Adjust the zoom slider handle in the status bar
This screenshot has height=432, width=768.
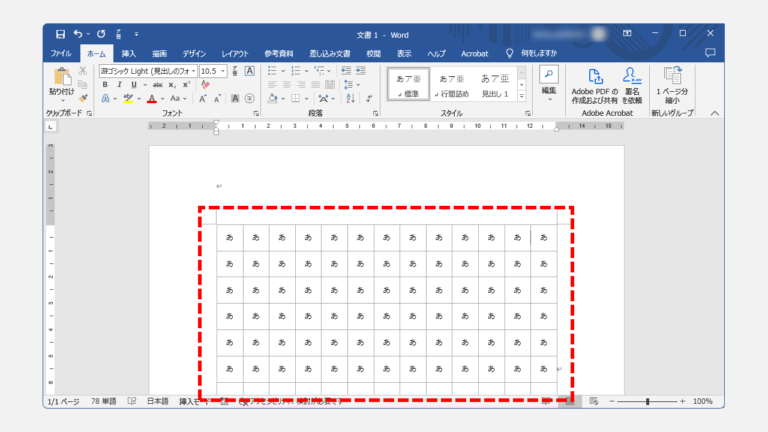click(x=648, y=401)
